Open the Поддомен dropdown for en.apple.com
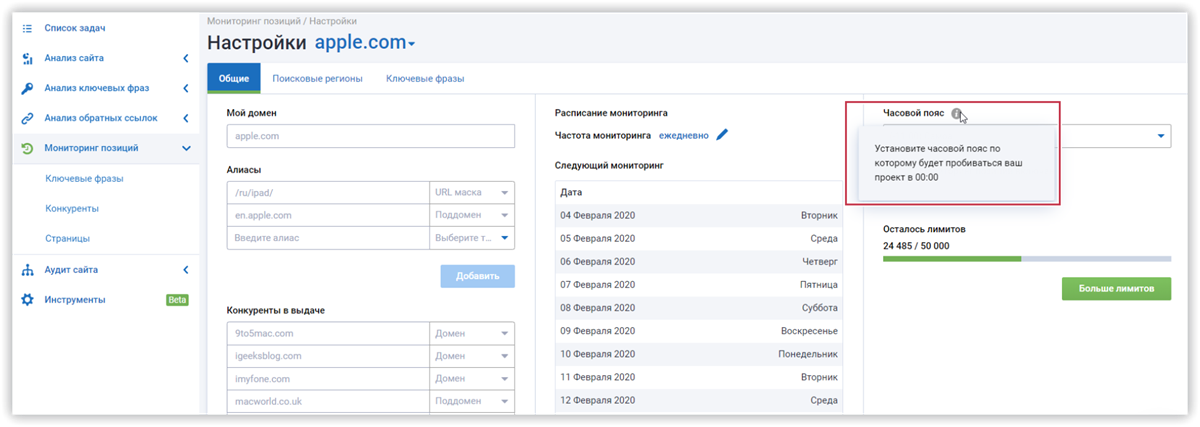 (x=472, y=215)
